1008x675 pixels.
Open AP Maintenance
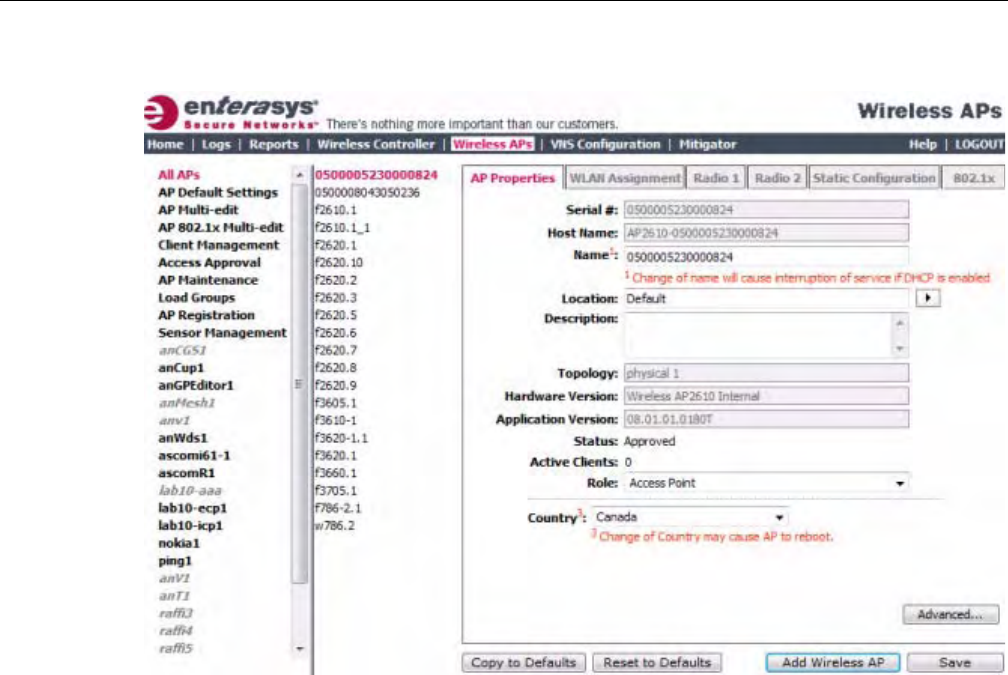click(x=208, y=280)
